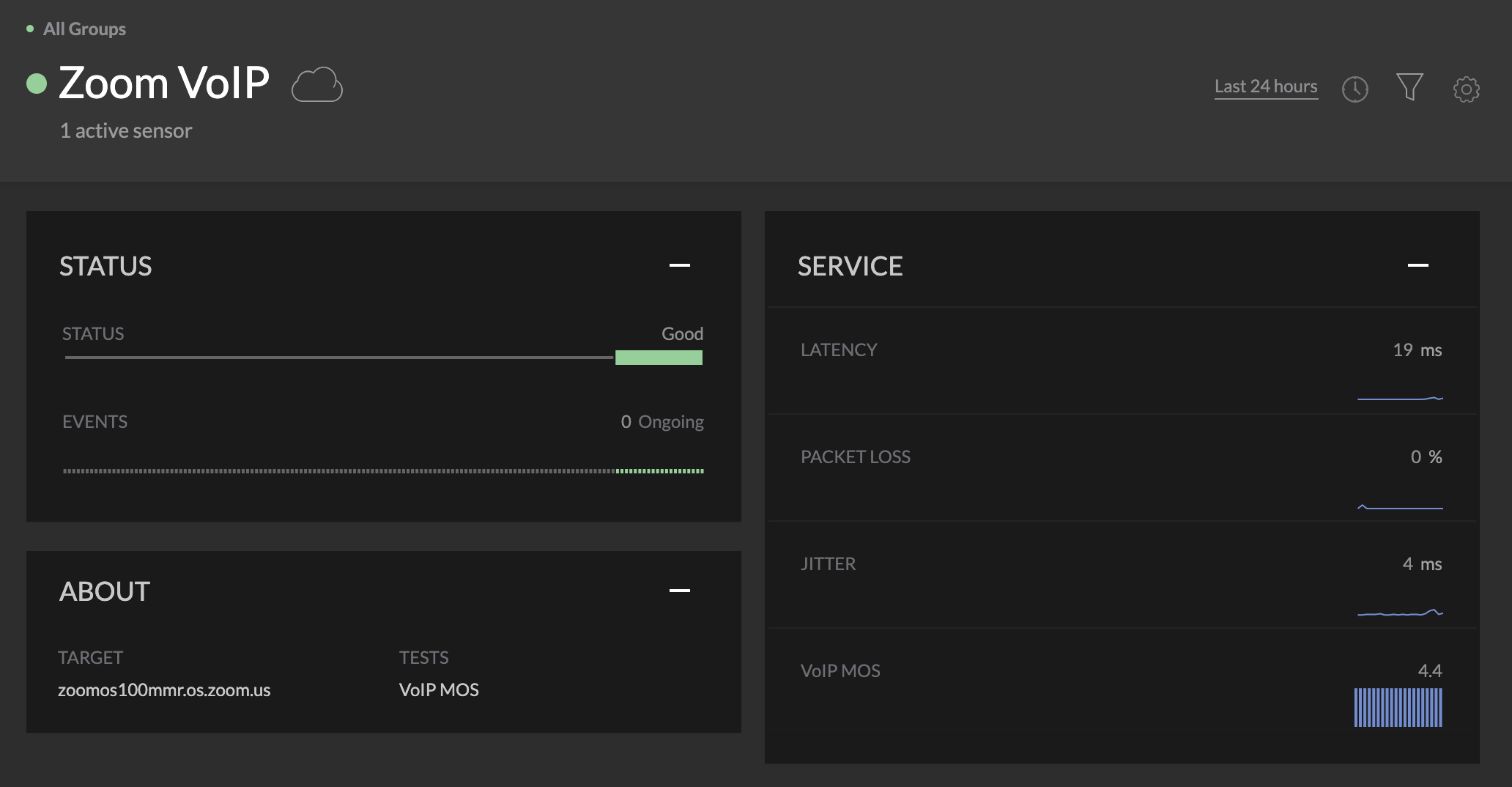Click the 1 active sensor text

[126, 131]
